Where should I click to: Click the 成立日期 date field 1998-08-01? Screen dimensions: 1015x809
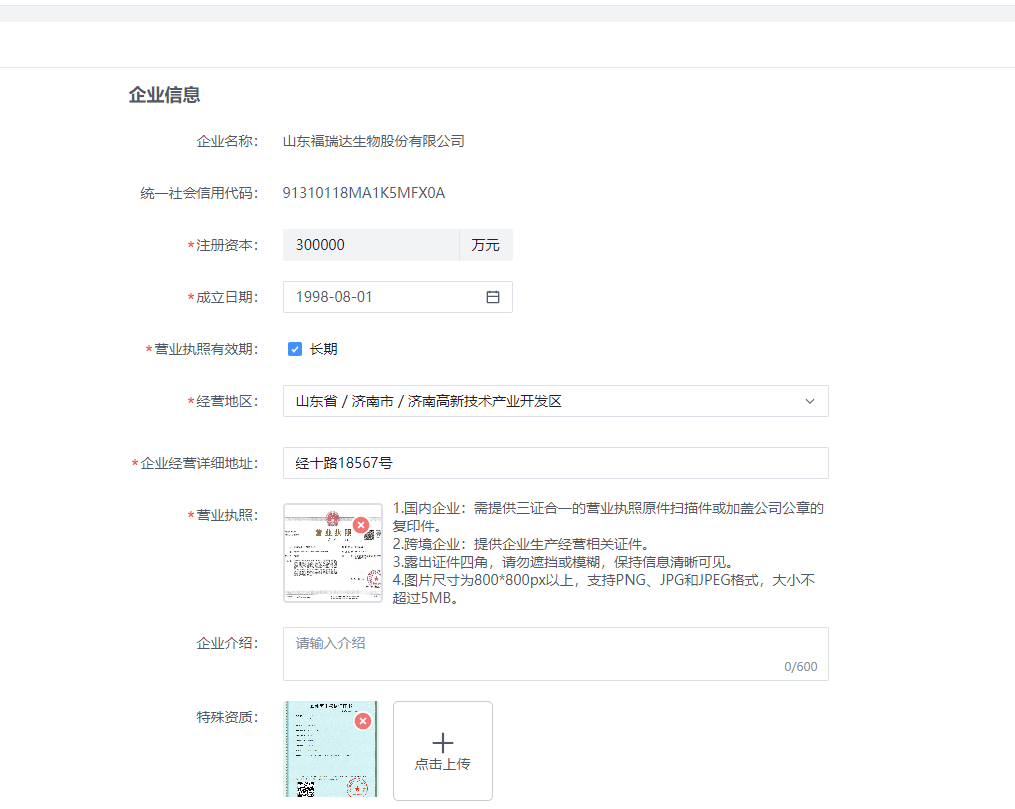tap(397, 297)
